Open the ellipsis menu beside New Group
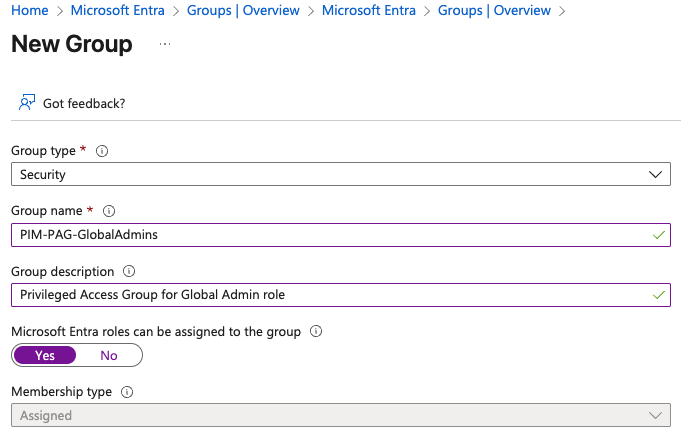Screen dimensions: 681x440 (165, 45)
